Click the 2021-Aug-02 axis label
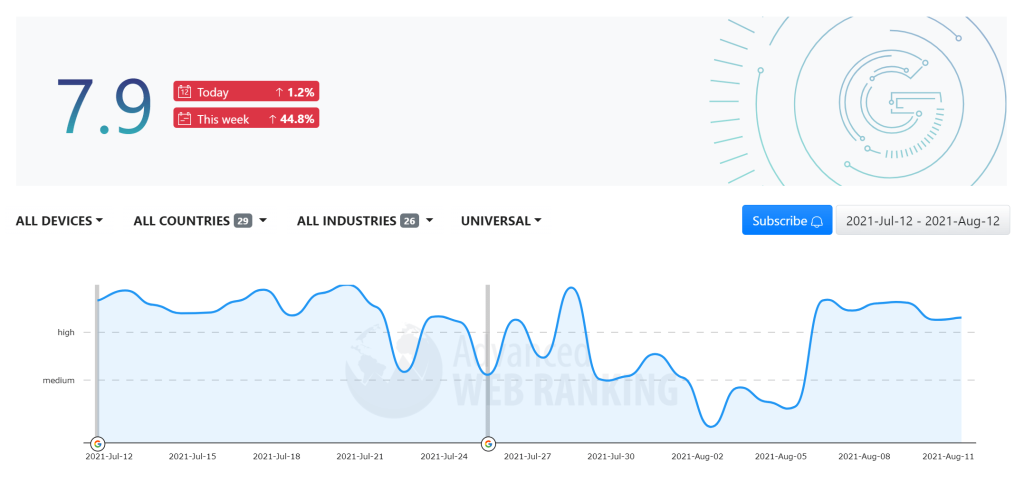 coord(695,456)
